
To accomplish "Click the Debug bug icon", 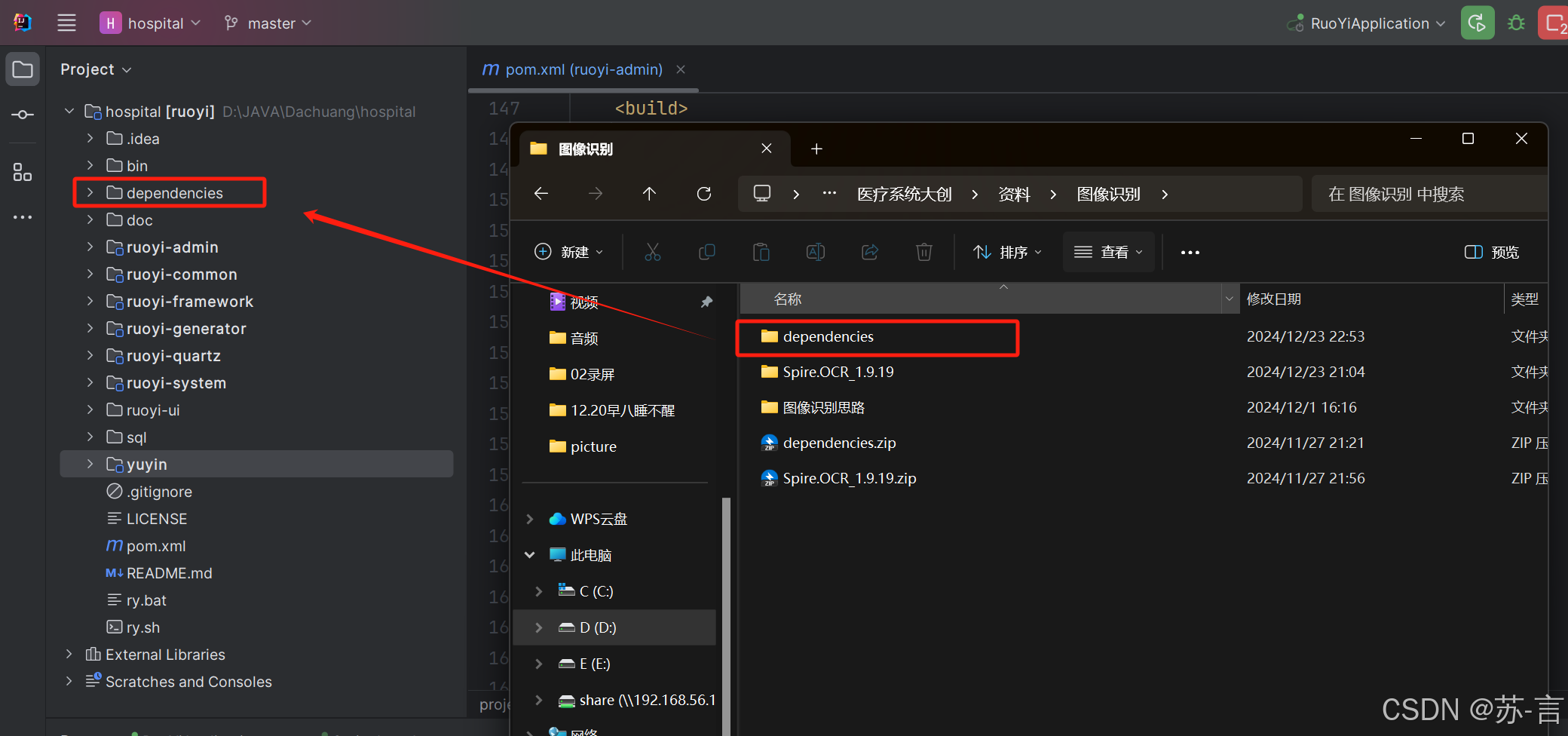I will pos(1516,23).
